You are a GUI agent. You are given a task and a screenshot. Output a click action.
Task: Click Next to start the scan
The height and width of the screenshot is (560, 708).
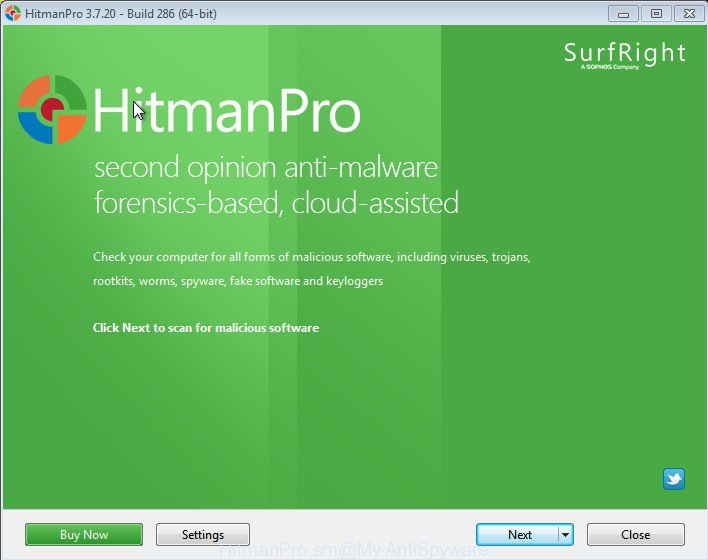coord(518,535)
